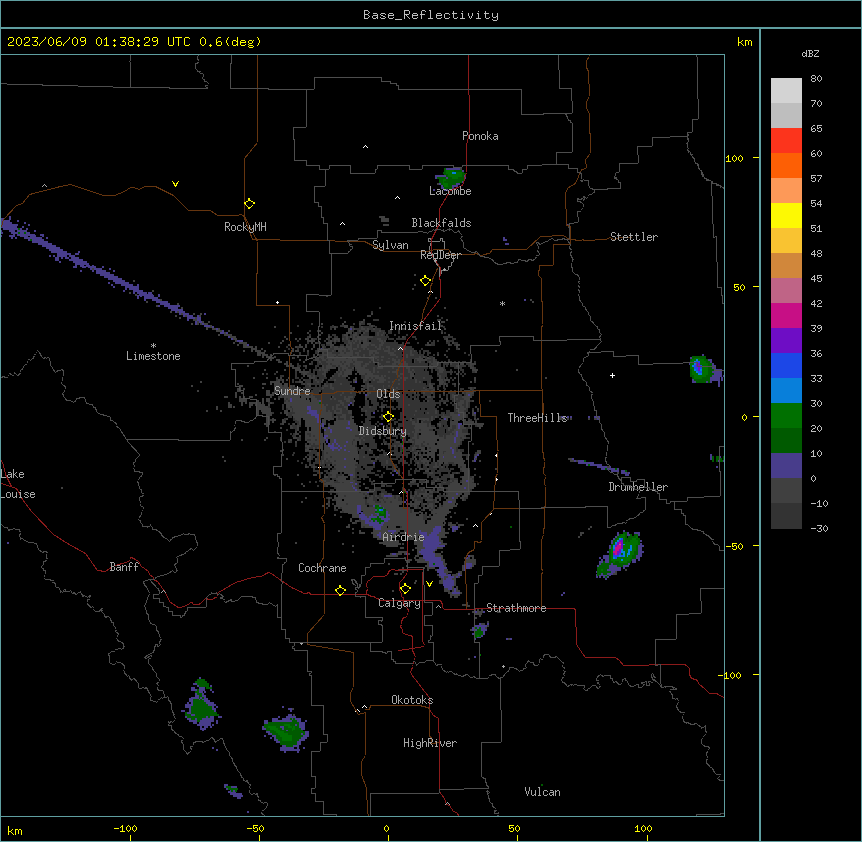Image resolution: width=862 pixels, height=842 pixels.
Task: Click the RedDeer city label
Action: coord(440,255)
